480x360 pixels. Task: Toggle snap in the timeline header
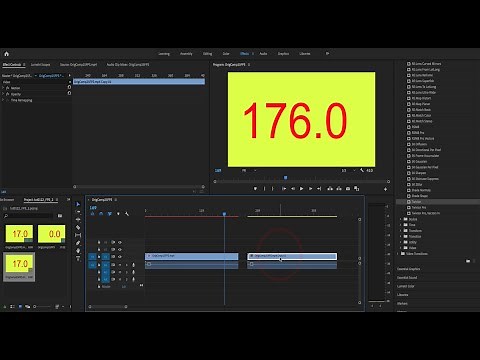click(101, 214)
